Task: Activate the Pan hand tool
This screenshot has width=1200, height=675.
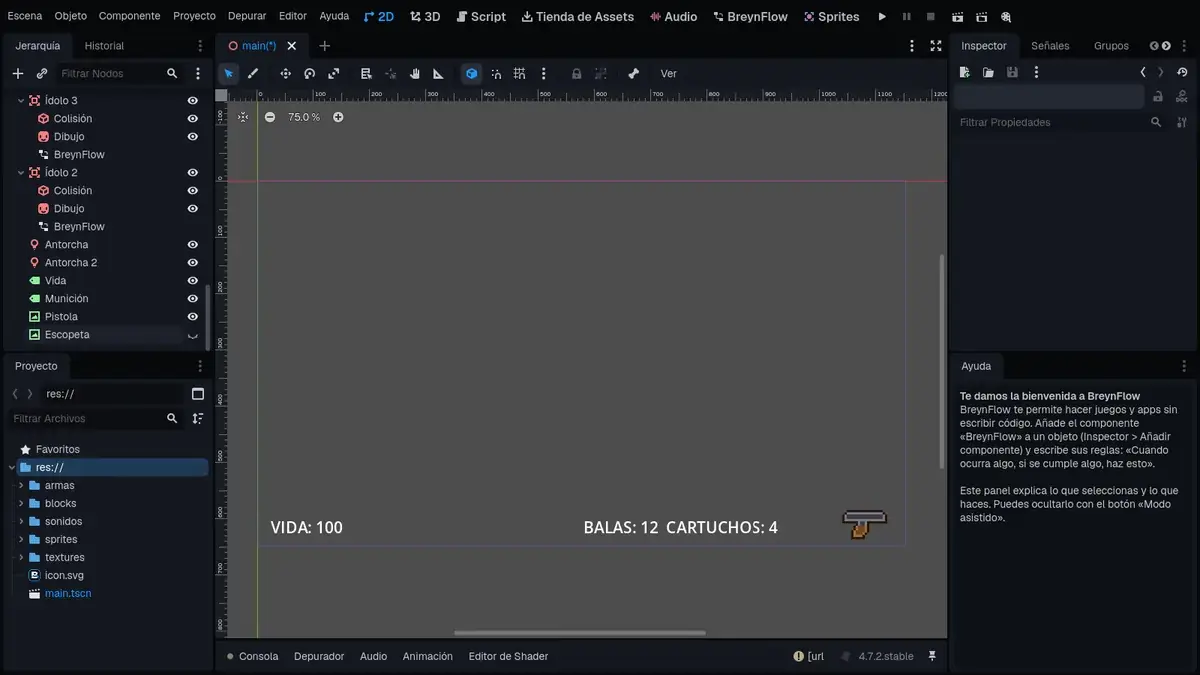Action: (414, 73)
